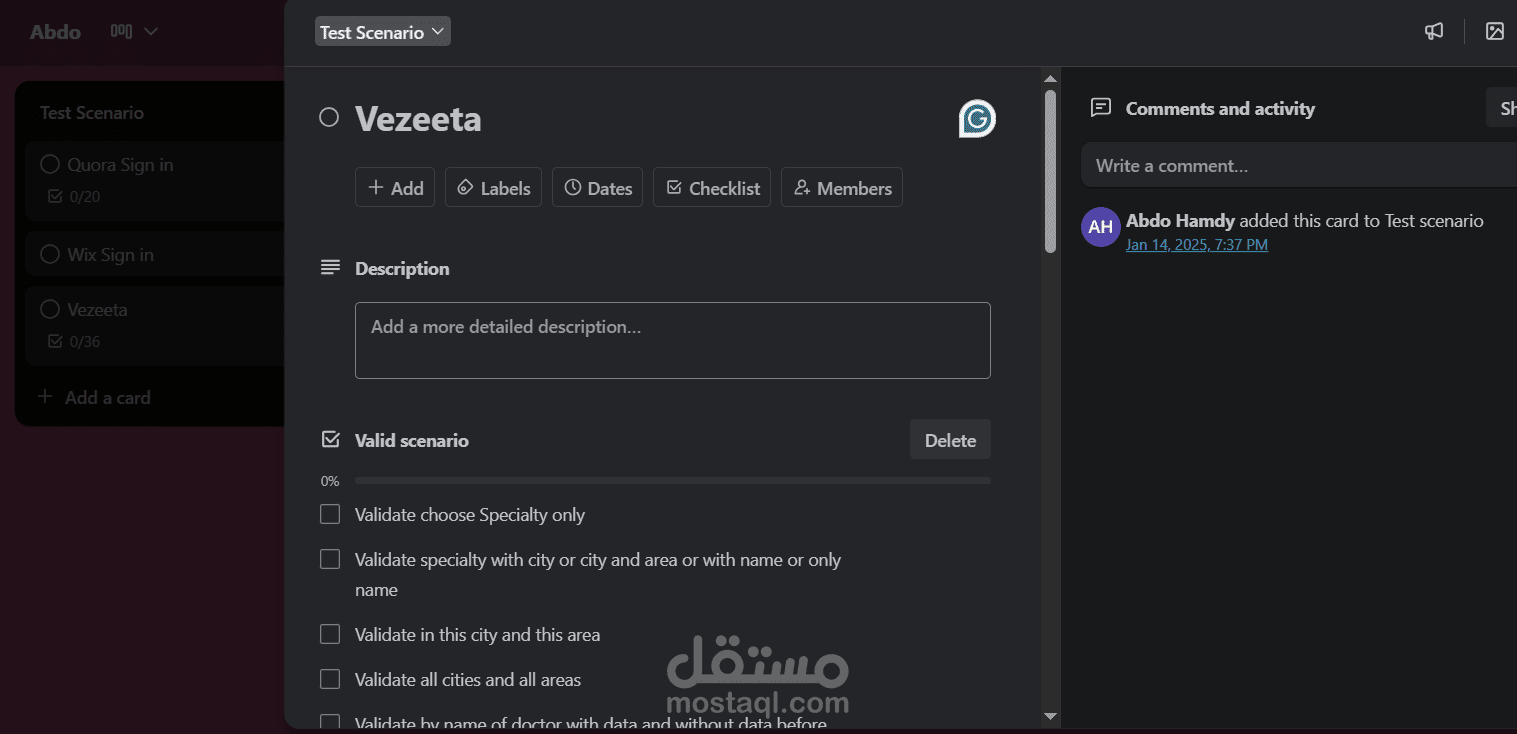Click the description text box
The image size is (1517, 734).
[673, 340]
